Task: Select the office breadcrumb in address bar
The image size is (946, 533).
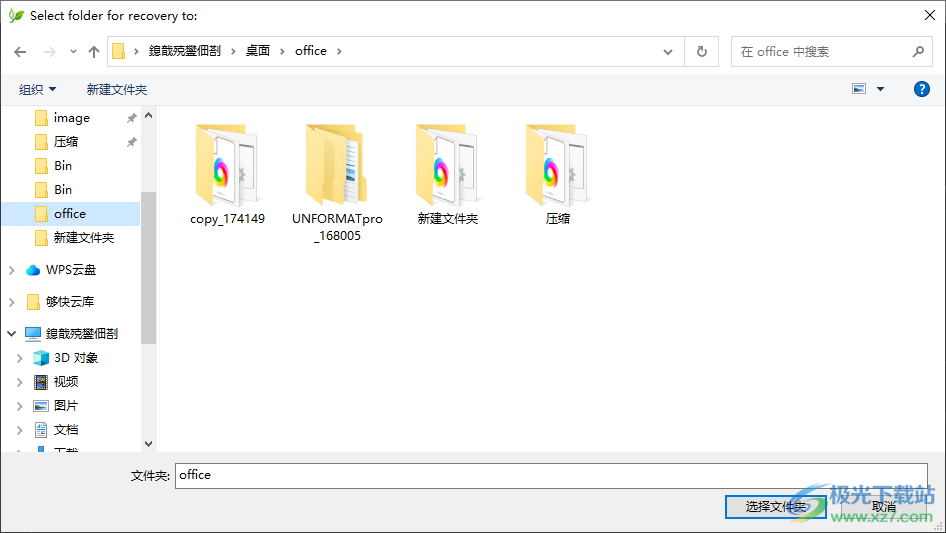Action: [311, 51]
